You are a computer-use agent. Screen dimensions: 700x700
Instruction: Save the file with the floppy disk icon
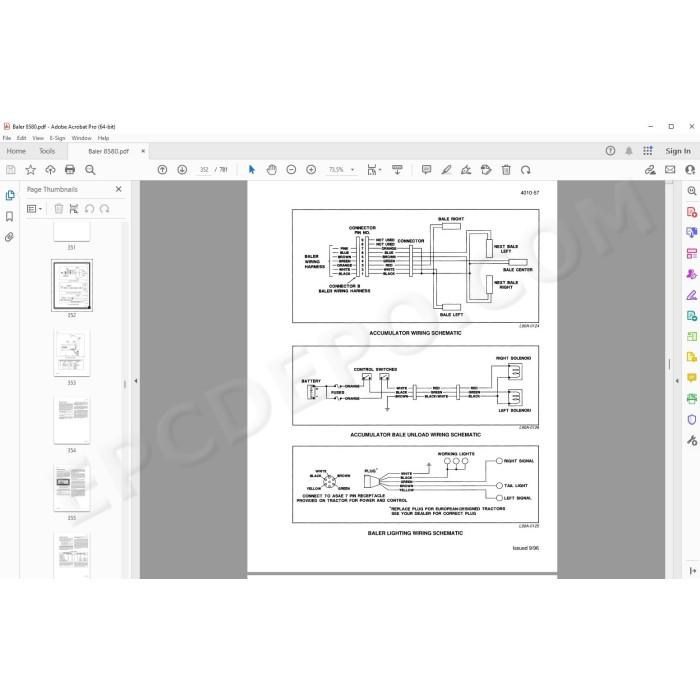tap(11, 170)
